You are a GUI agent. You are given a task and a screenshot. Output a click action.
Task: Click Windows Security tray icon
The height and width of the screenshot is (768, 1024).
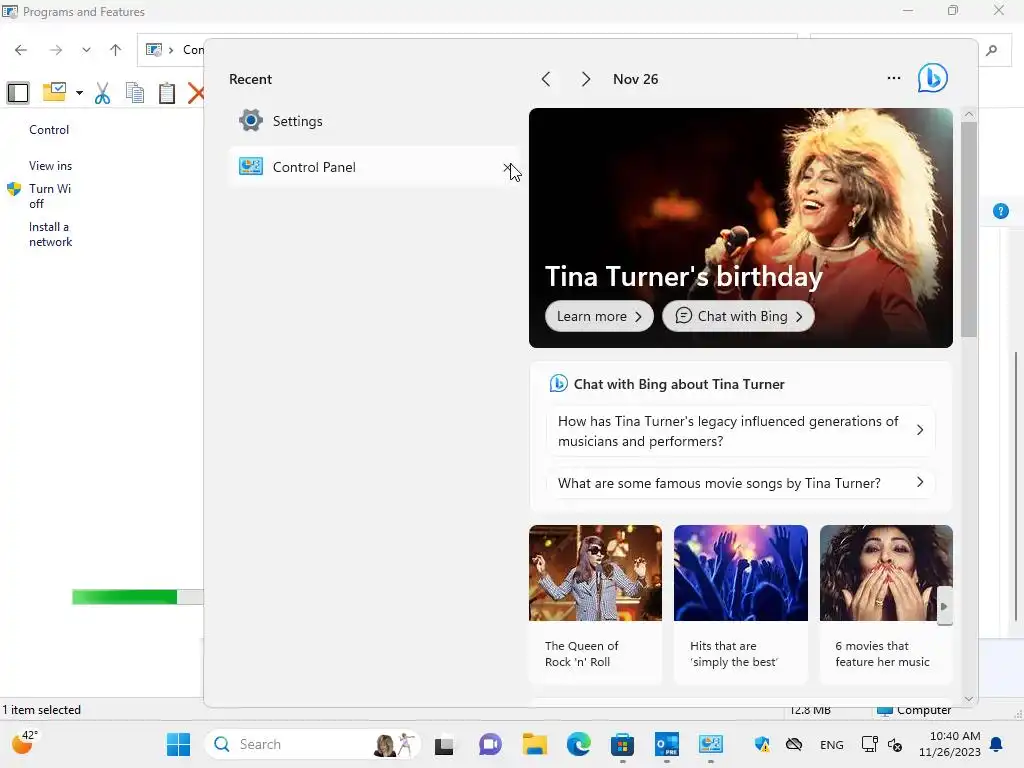click(x=762, y=744)
